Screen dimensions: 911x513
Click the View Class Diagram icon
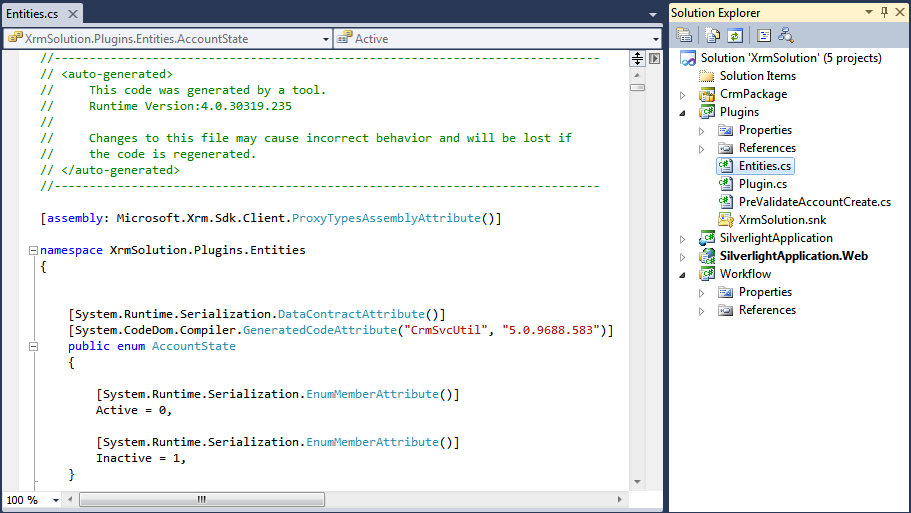786,35
